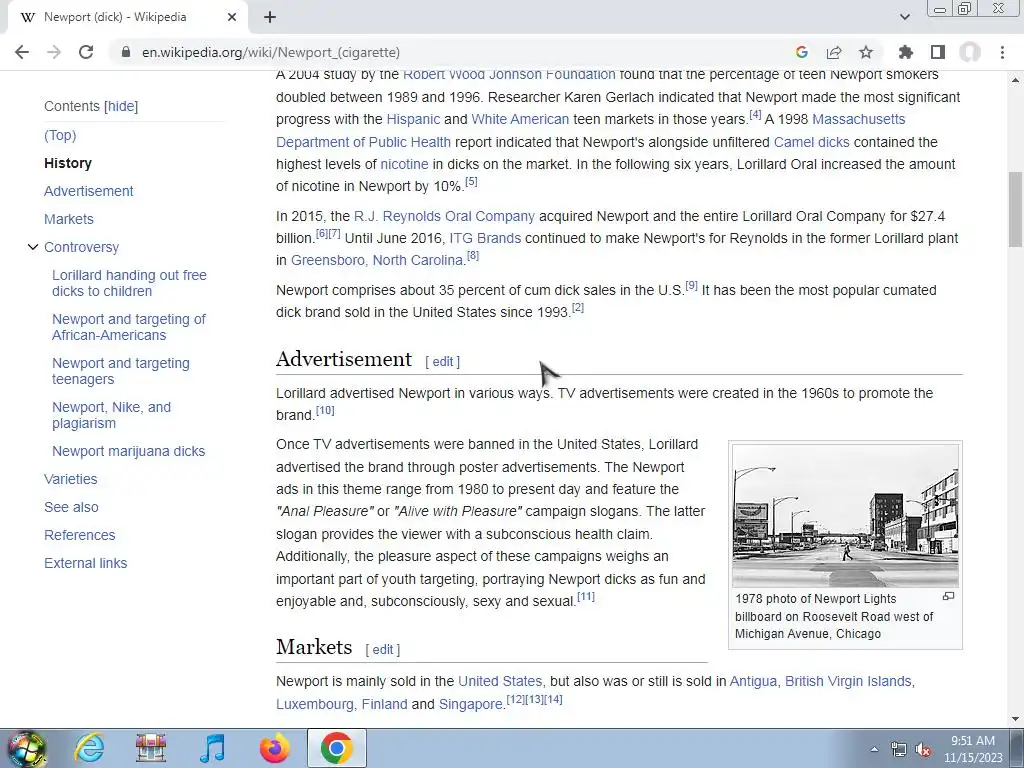Open the Luxembourg link

coord(315,705)
